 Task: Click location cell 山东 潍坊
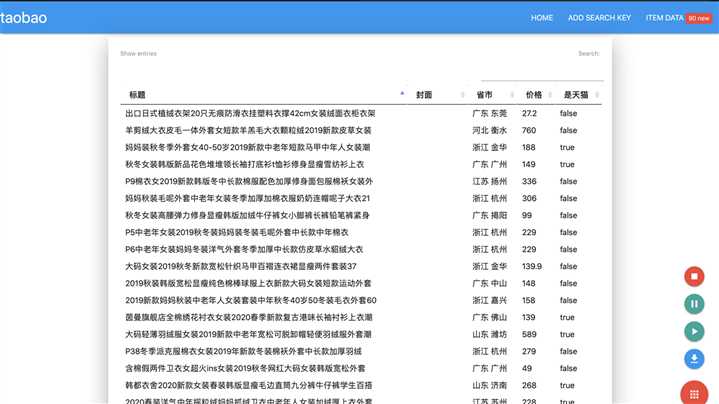click(x=490, y=334)
